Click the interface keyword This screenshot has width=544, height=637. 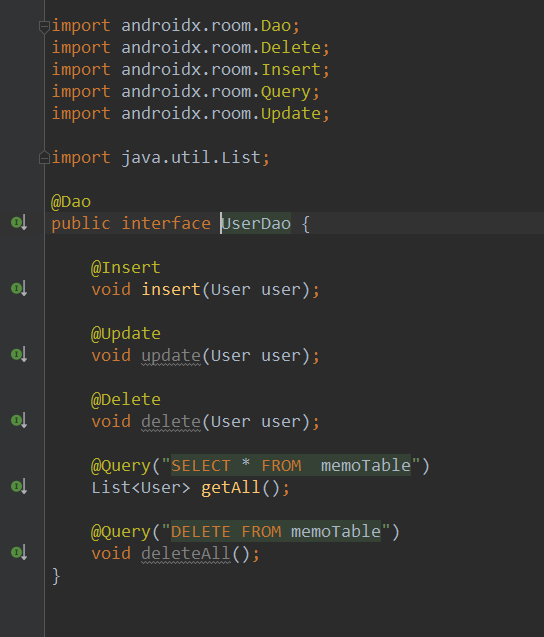click(166, 223)
